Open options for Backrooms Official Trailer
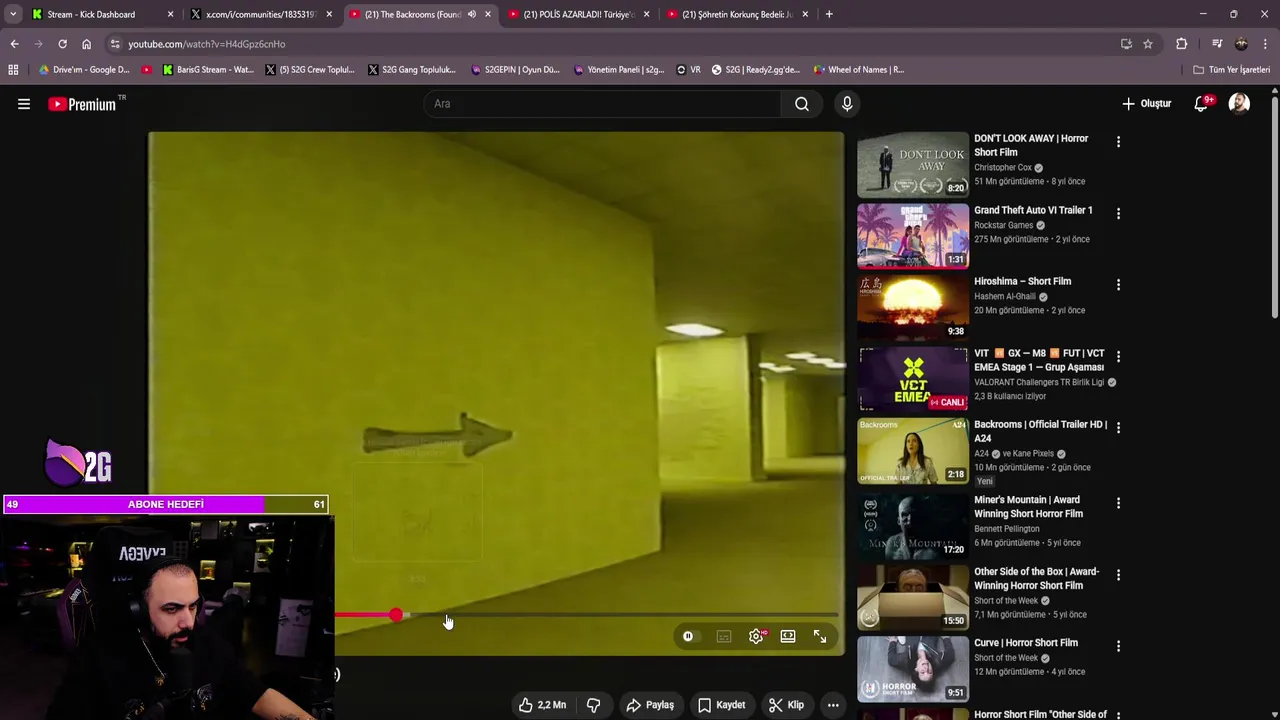 1118,427
